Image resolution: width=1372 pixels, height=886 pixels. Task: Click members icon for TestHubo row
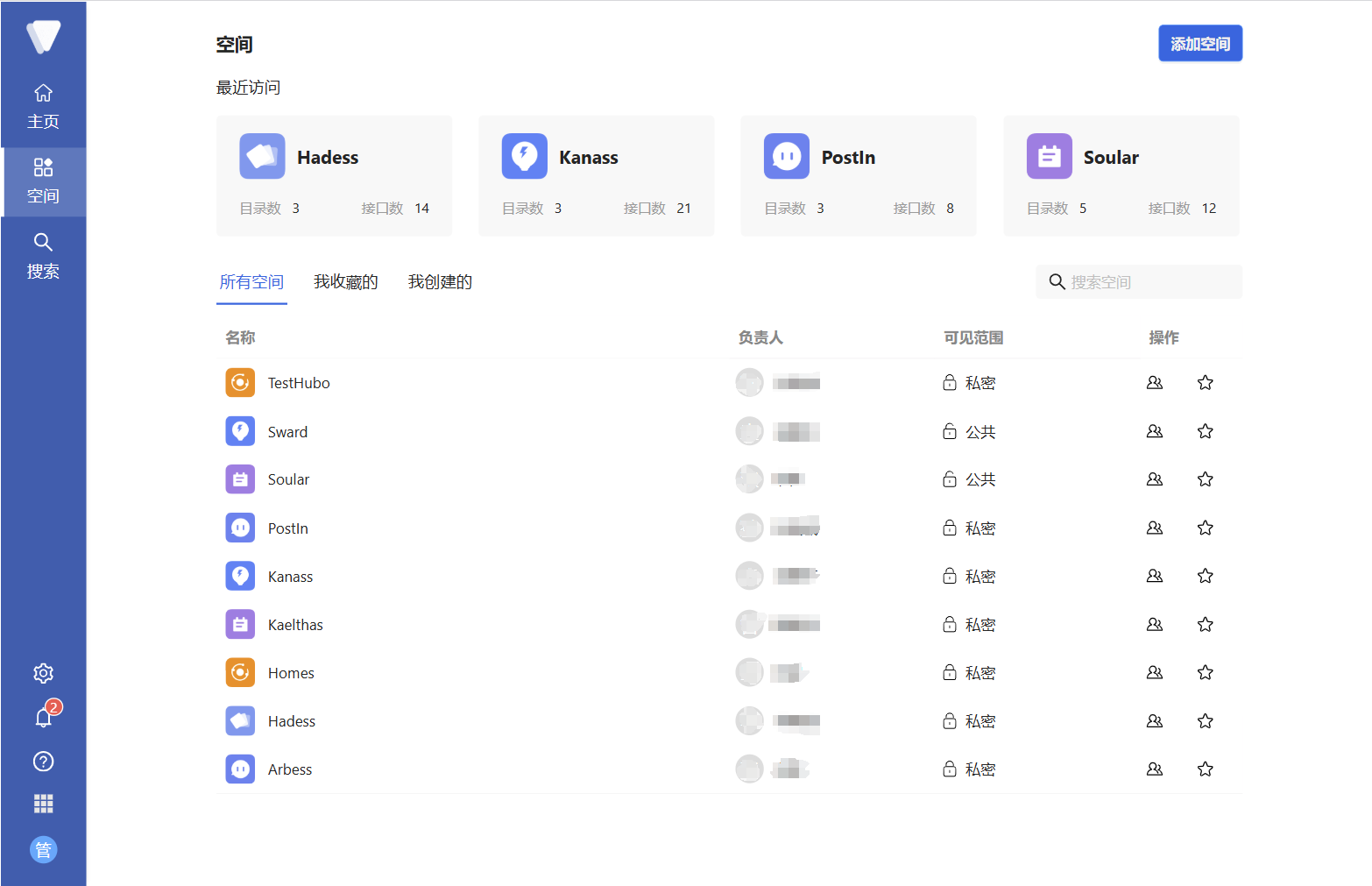pyautogui.click(x=1155, y=383)
